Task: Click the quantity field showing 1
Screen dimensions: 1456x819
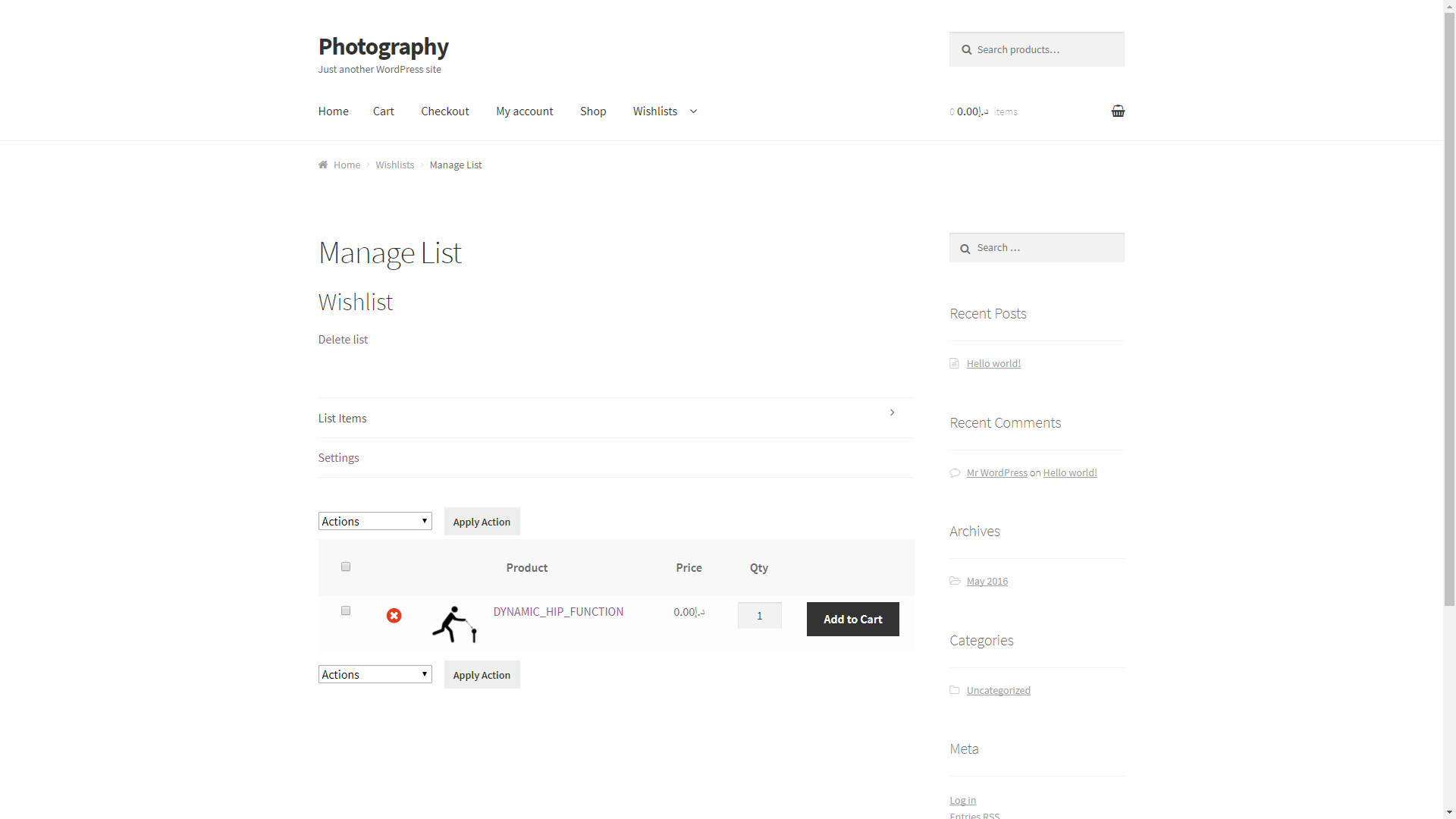Action: tap(760, 616)
